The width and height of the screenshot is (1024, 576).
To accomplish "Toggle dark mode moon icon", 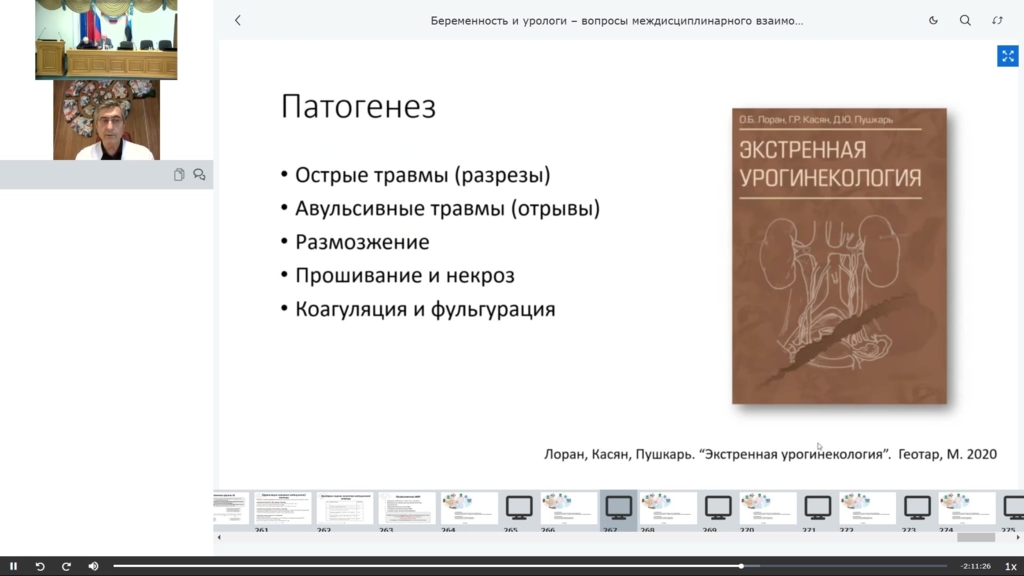I will (x=933, y=20).
